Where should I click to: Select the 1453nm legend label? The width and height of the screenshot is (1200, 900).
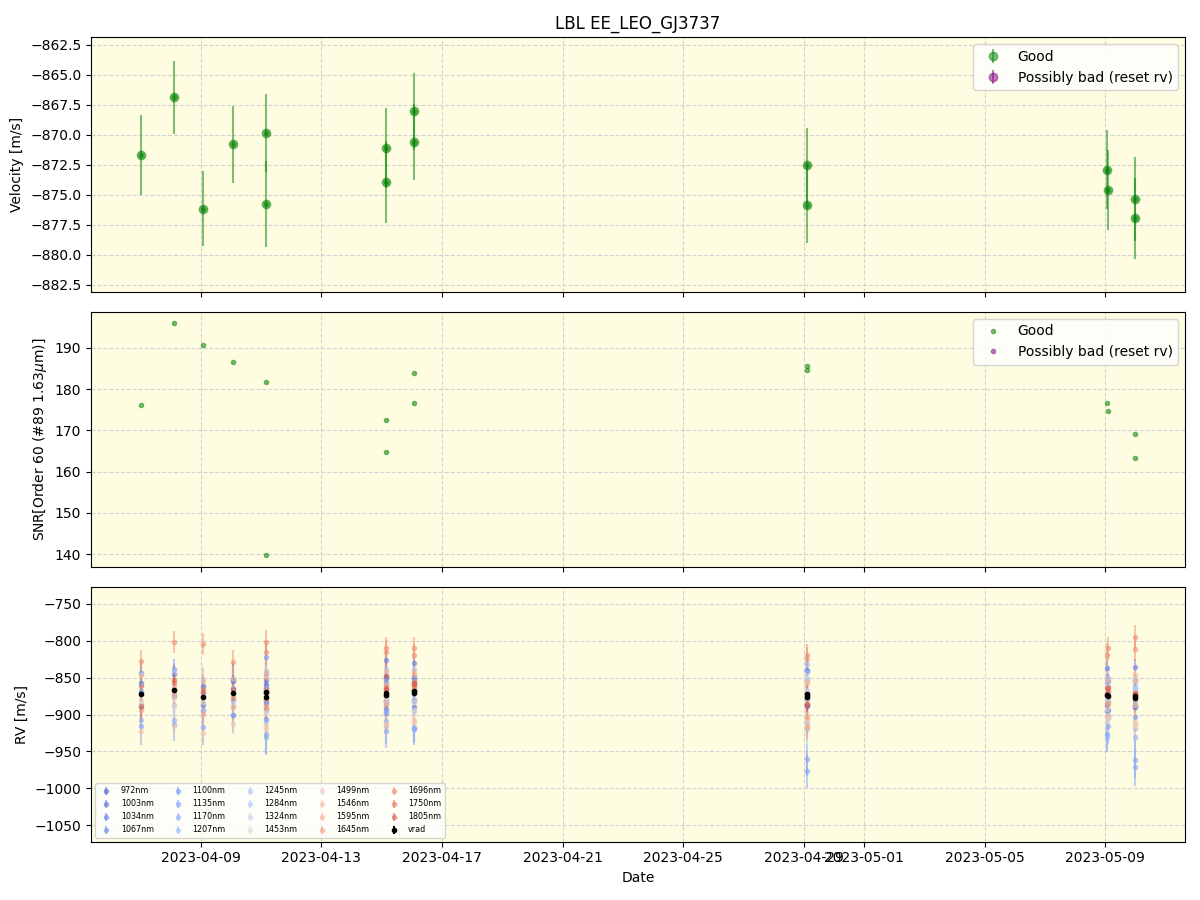click(x=281, y=829)
